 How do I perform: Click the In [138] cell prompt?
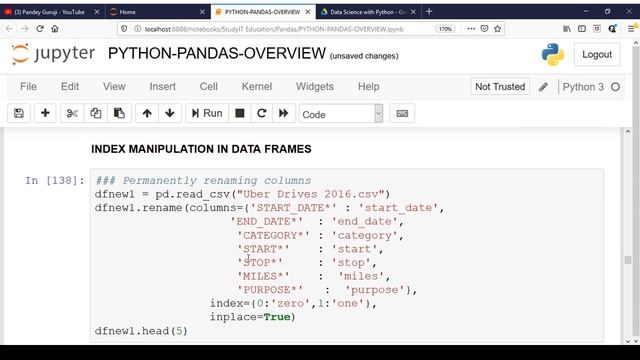(x=55, y=180)
